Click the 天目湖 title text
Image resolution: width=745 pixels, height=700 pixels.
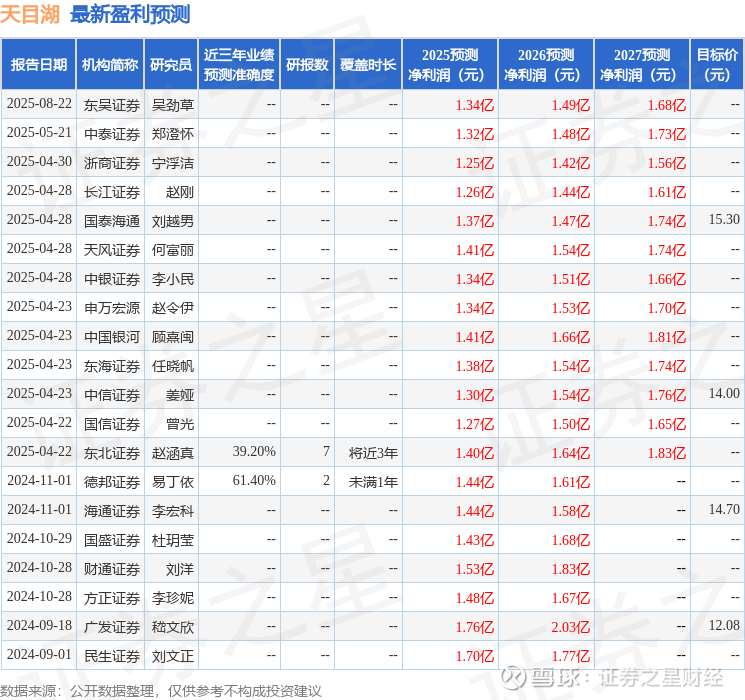pyautogui.click(x=30, y=14)
